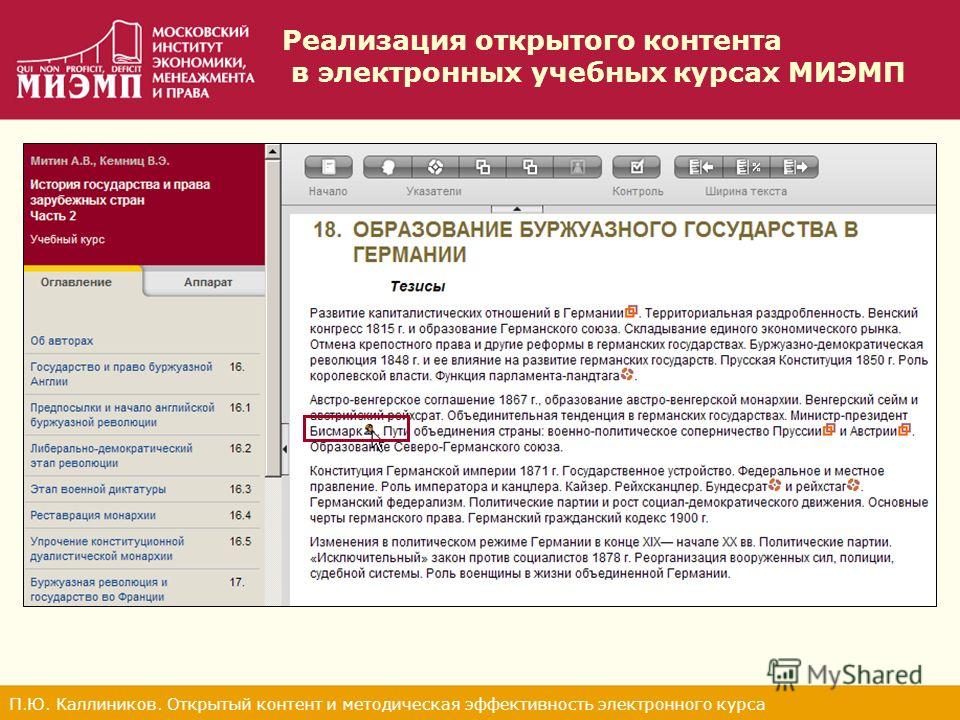Open Либерально-демократический этап революции section
The width and height of the screenshot is (960, 720).
pyautogui.click(x=111, y=456)
